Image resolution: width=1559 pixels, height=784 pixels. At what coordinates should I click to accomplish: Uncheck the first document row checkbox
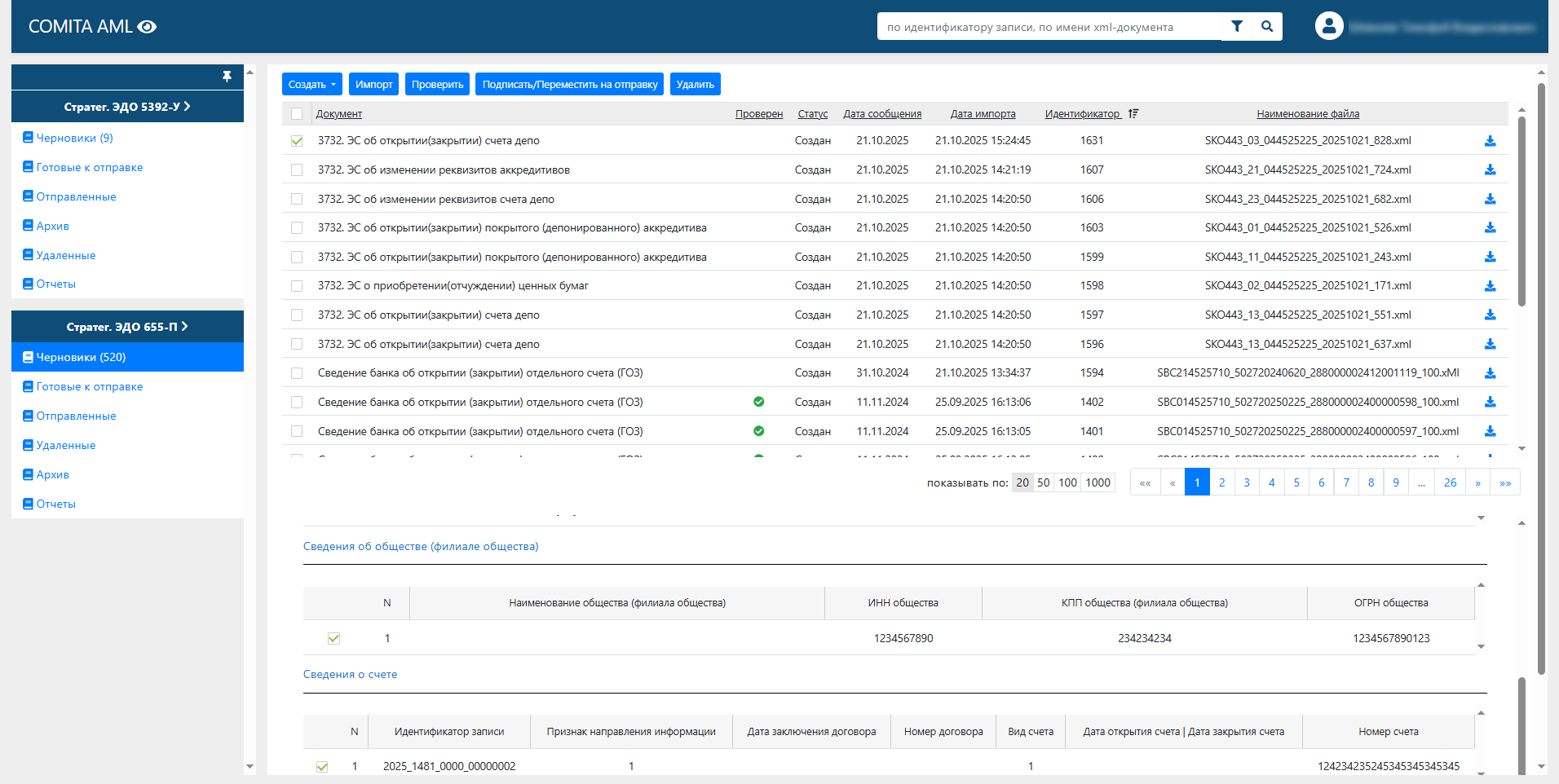point(297,141)
